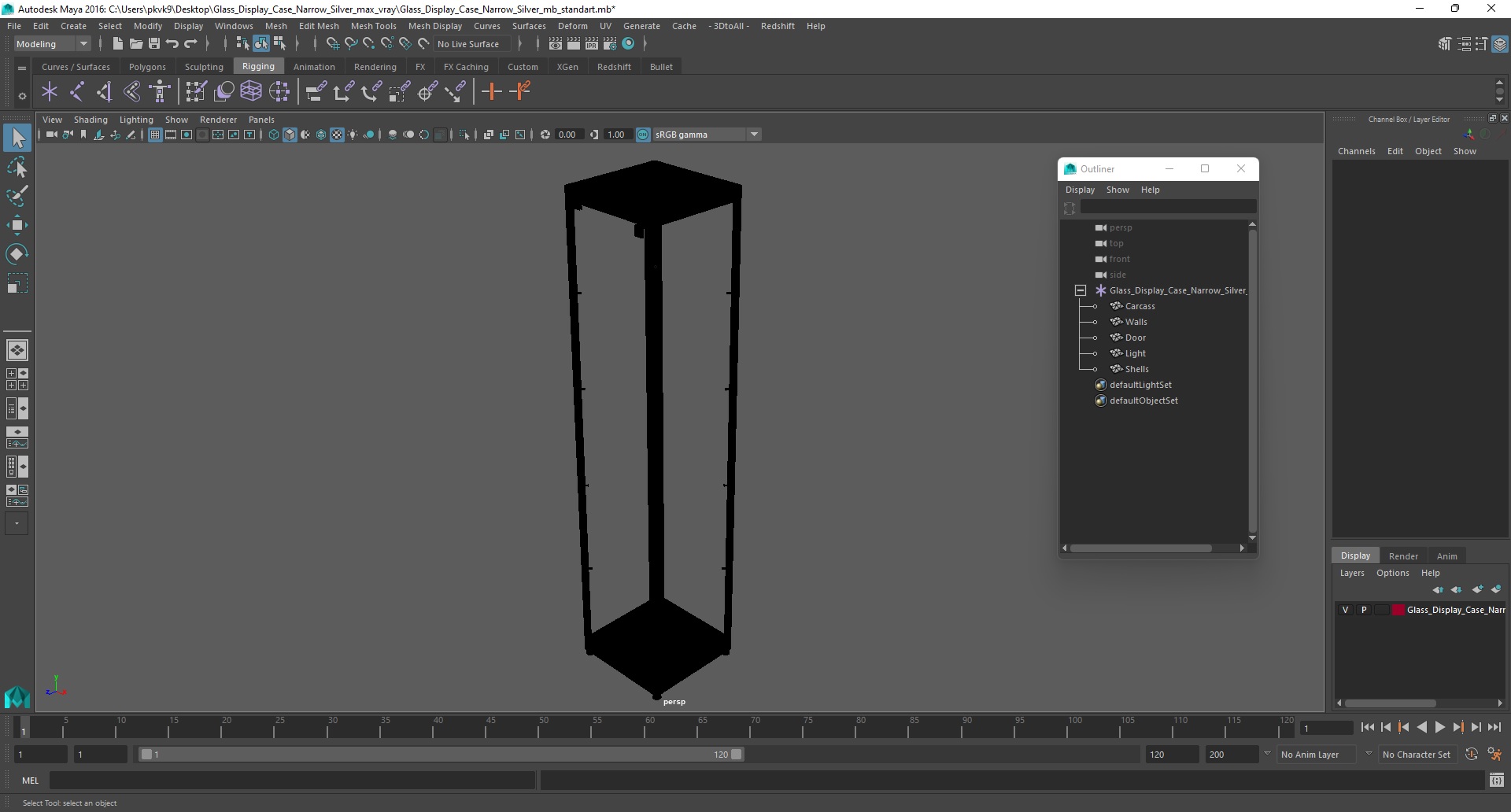Click the Single Perspective View layout icon

(x=17, y=349)
